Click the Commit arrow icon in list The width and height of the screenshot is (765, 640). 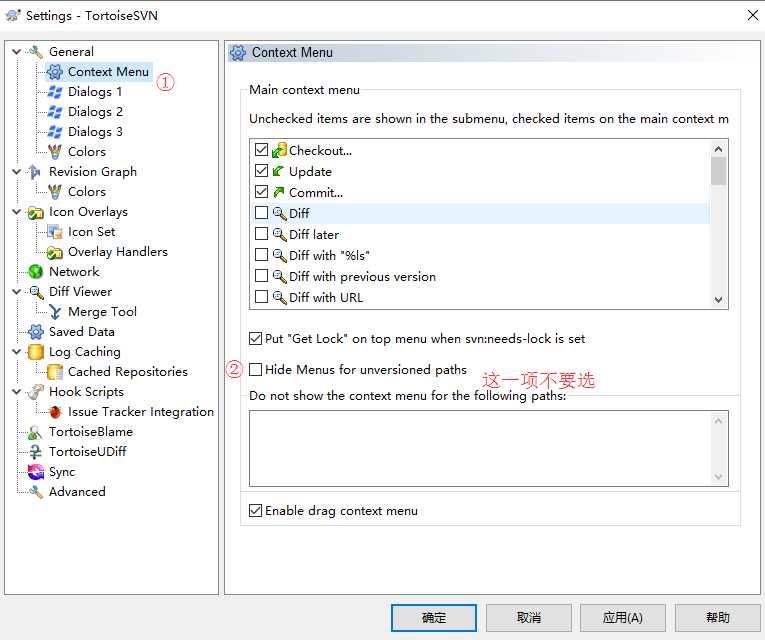point(279,192)
